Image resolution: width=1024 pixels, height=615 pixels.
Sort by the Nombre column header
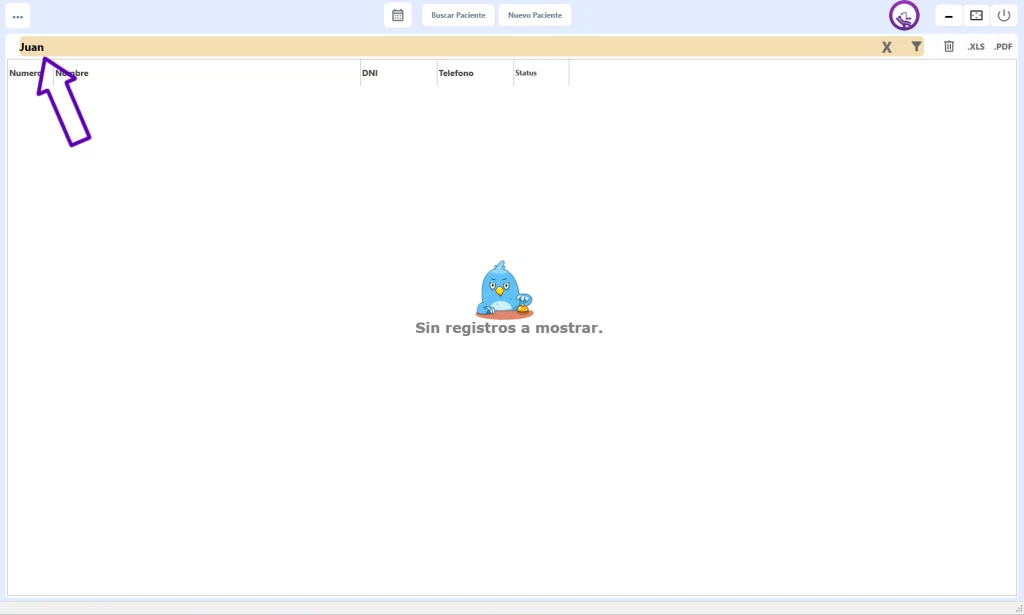click(x=75, y=73)
